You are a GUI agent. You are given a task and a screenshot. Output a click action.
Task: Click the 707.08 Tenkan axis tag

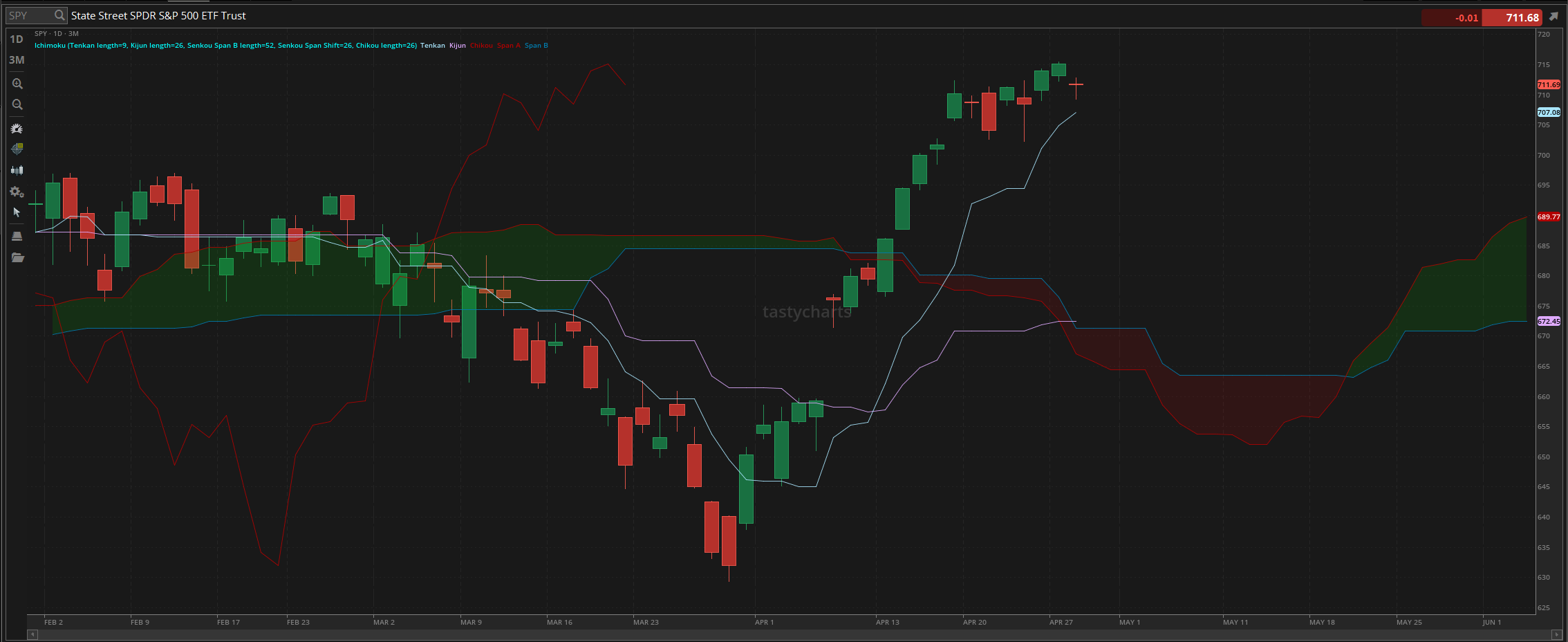tap(1549, 112)
